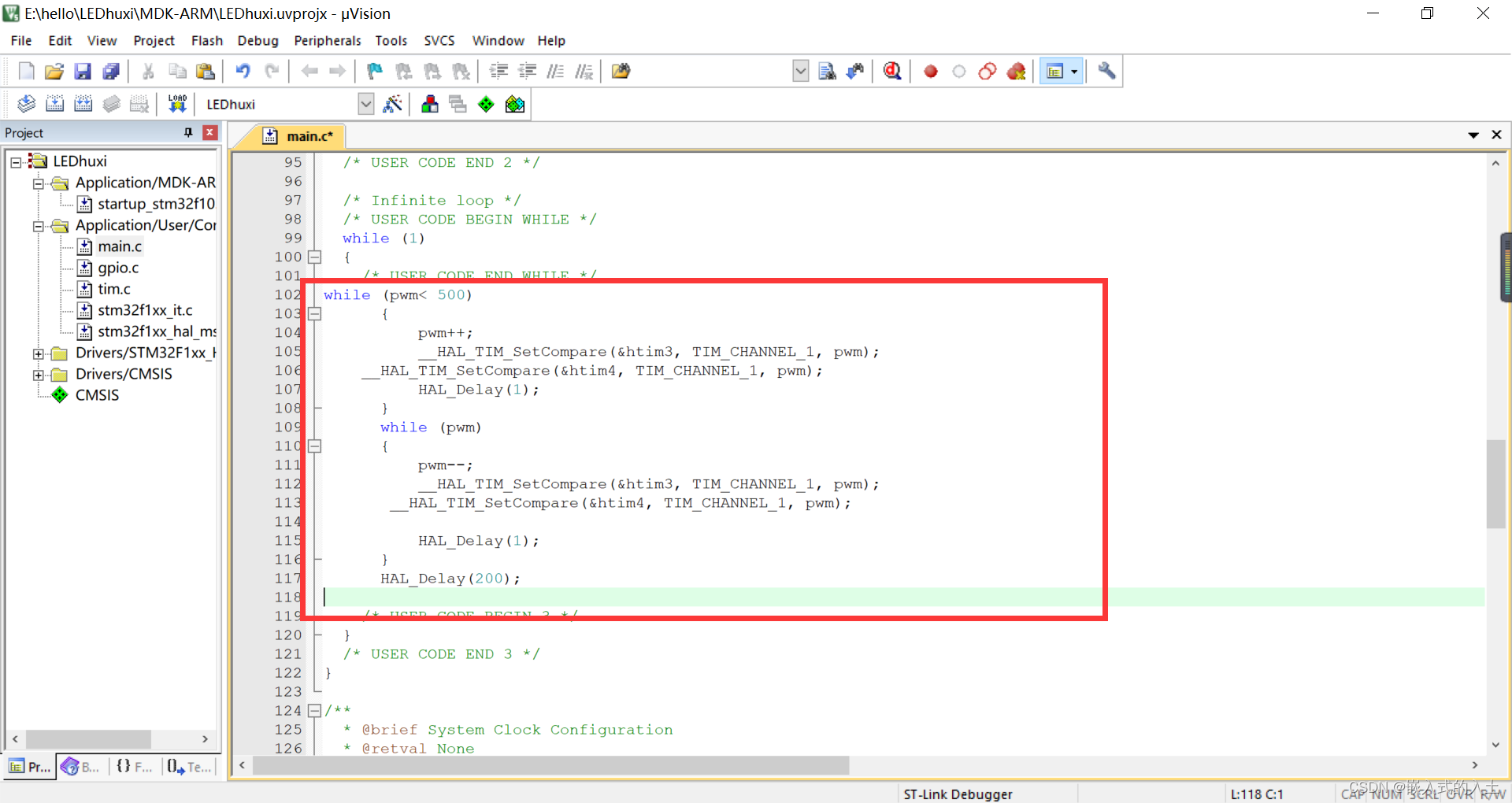1512x803 pixels.
Task: Expand Drivers/STM32F1xx folder
Action: point(38,353)
